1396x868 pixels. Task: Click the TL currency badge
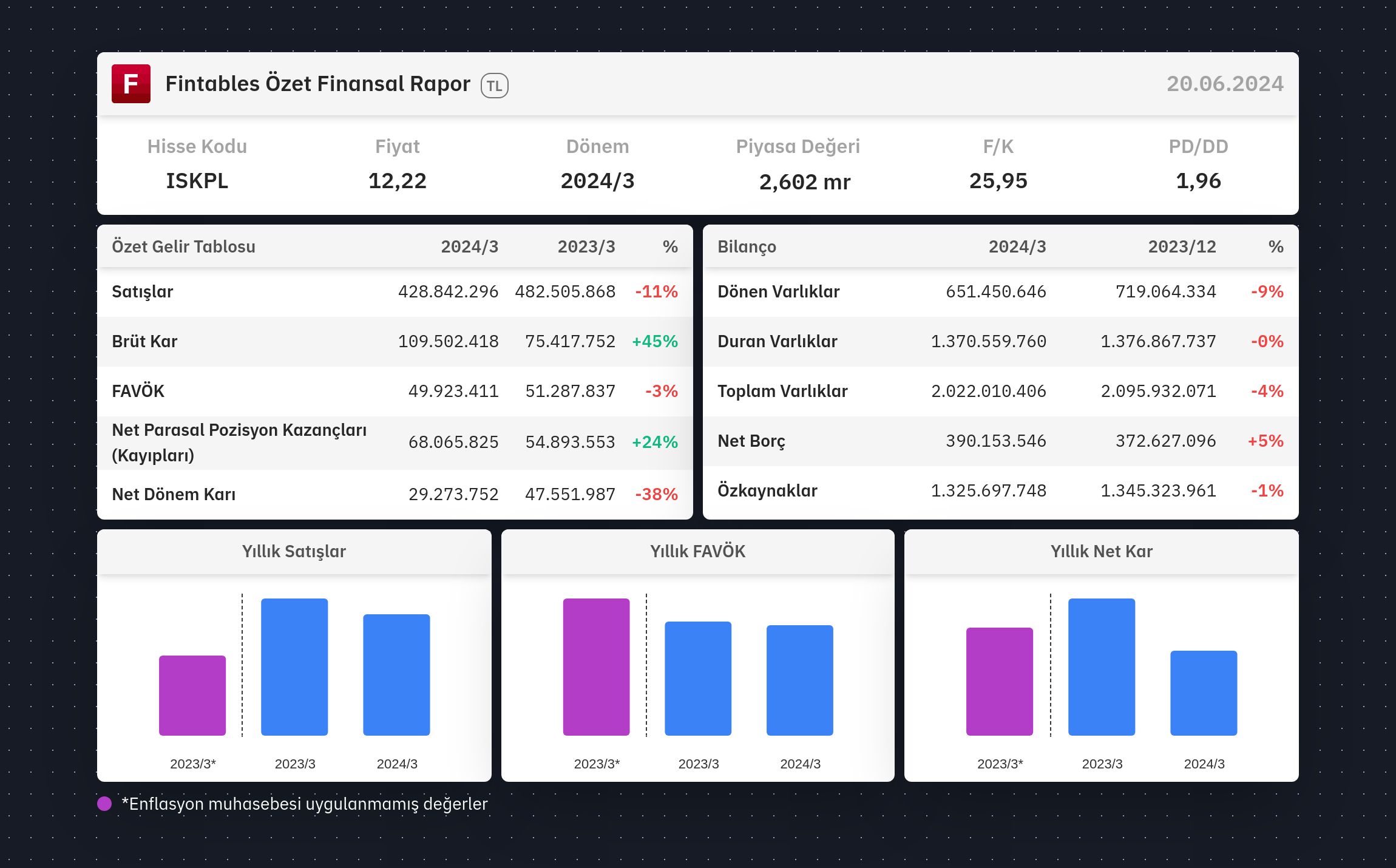coord(495,86)
